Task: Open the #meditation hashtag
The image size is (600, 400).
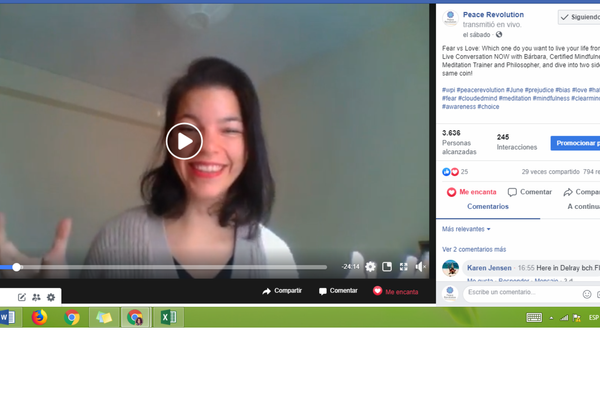Action: coord(515,98)
